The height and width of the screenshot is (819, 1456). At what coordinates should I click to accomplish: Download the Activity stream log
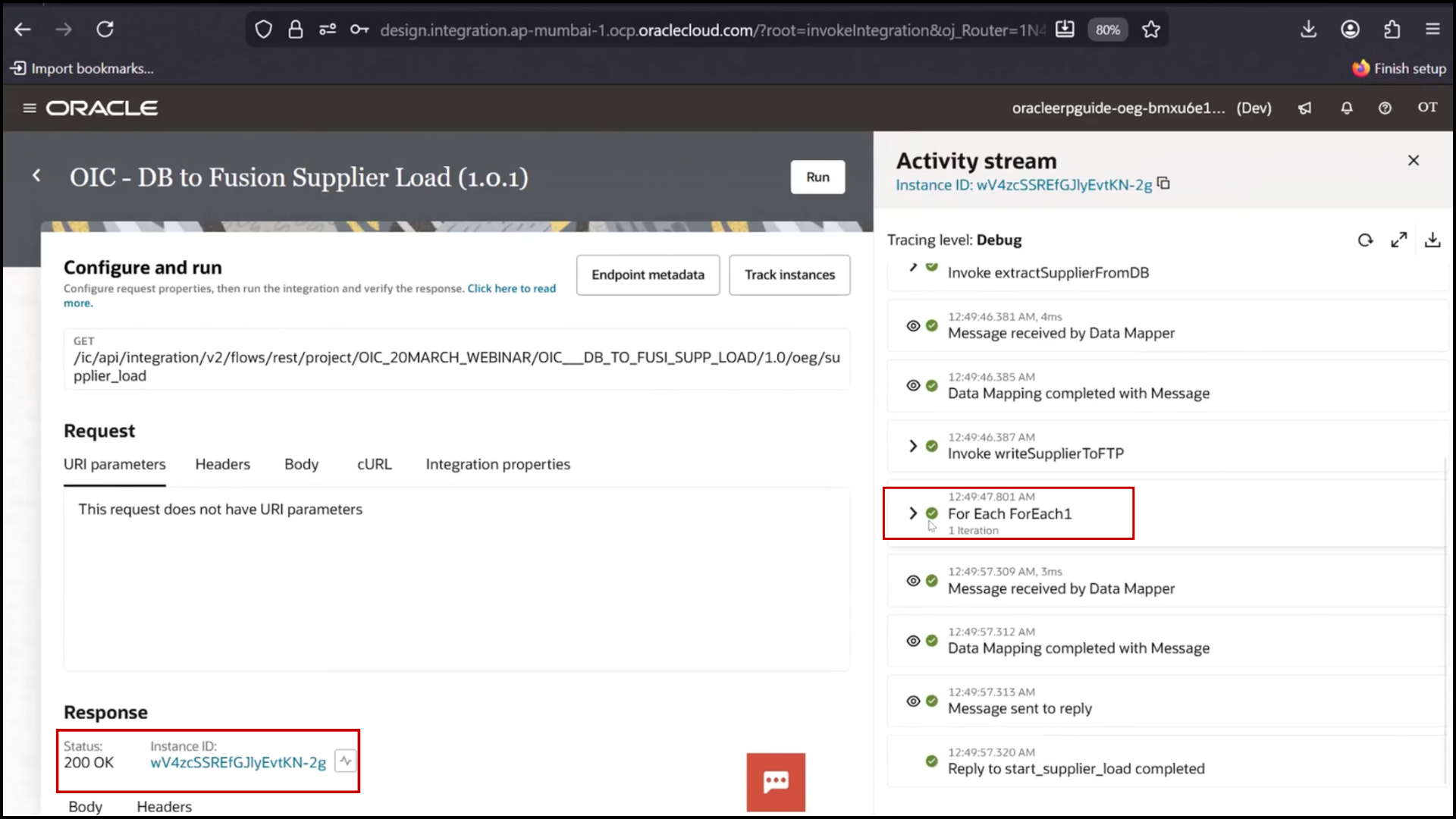coord(1432,240)
